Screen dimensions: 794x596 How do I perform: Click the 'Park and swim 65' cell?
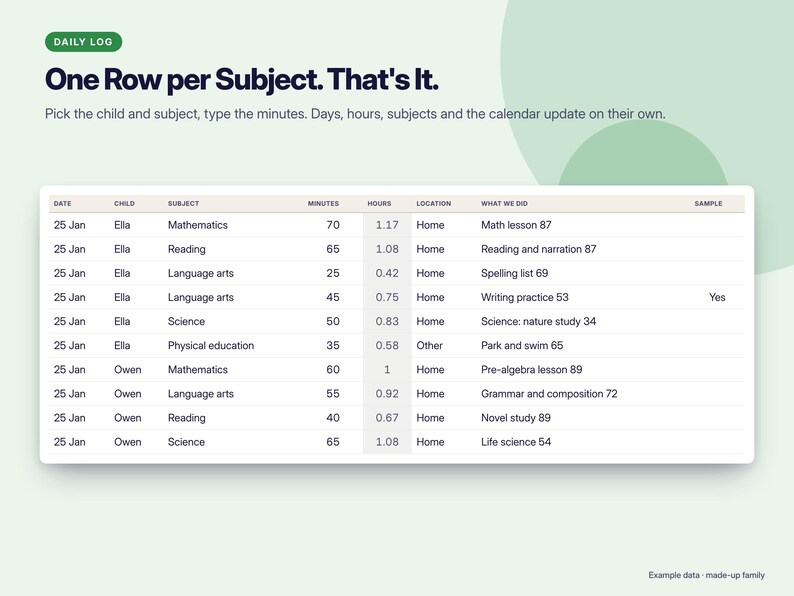point(522,345)
